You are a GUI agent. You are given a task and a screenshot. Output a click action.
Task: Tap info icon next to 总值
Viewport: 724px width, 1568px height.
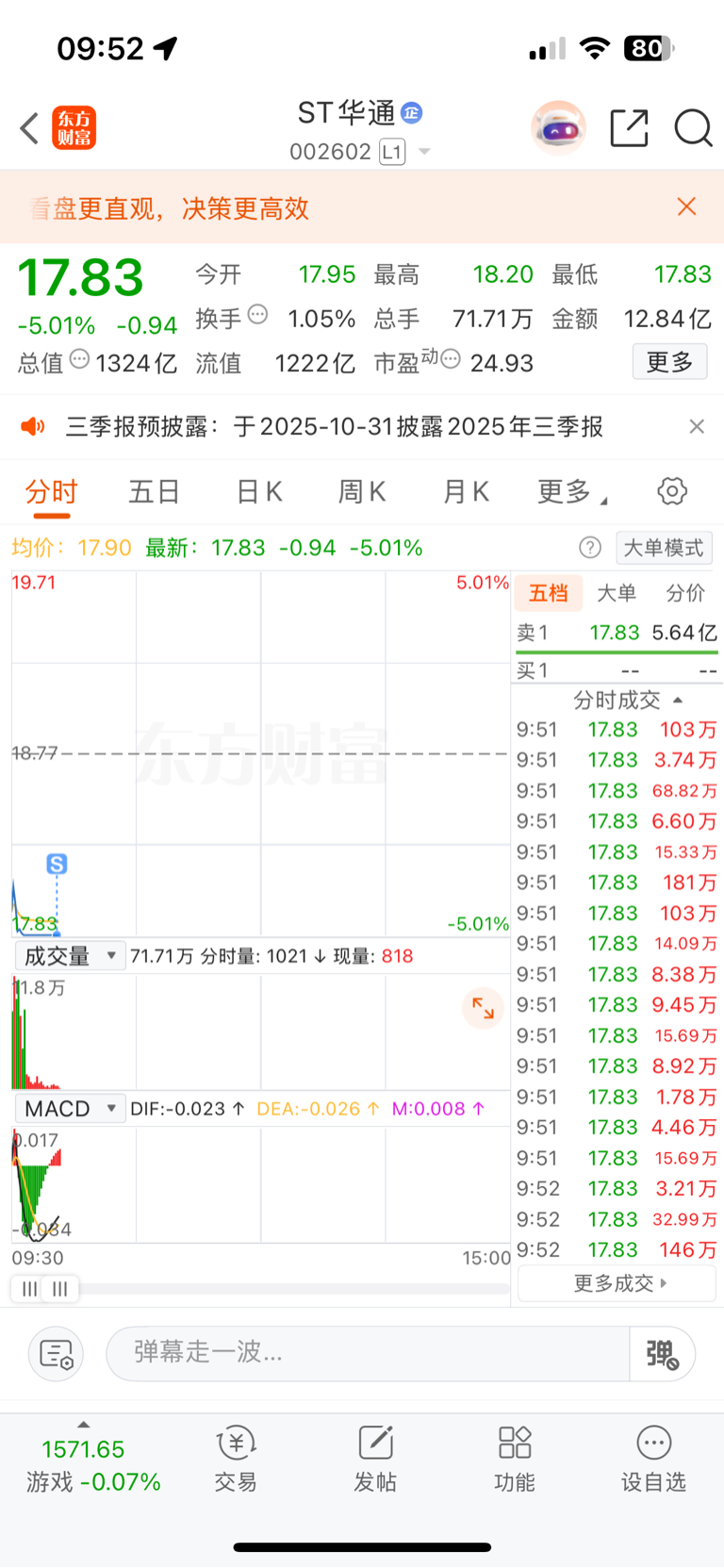79,359
